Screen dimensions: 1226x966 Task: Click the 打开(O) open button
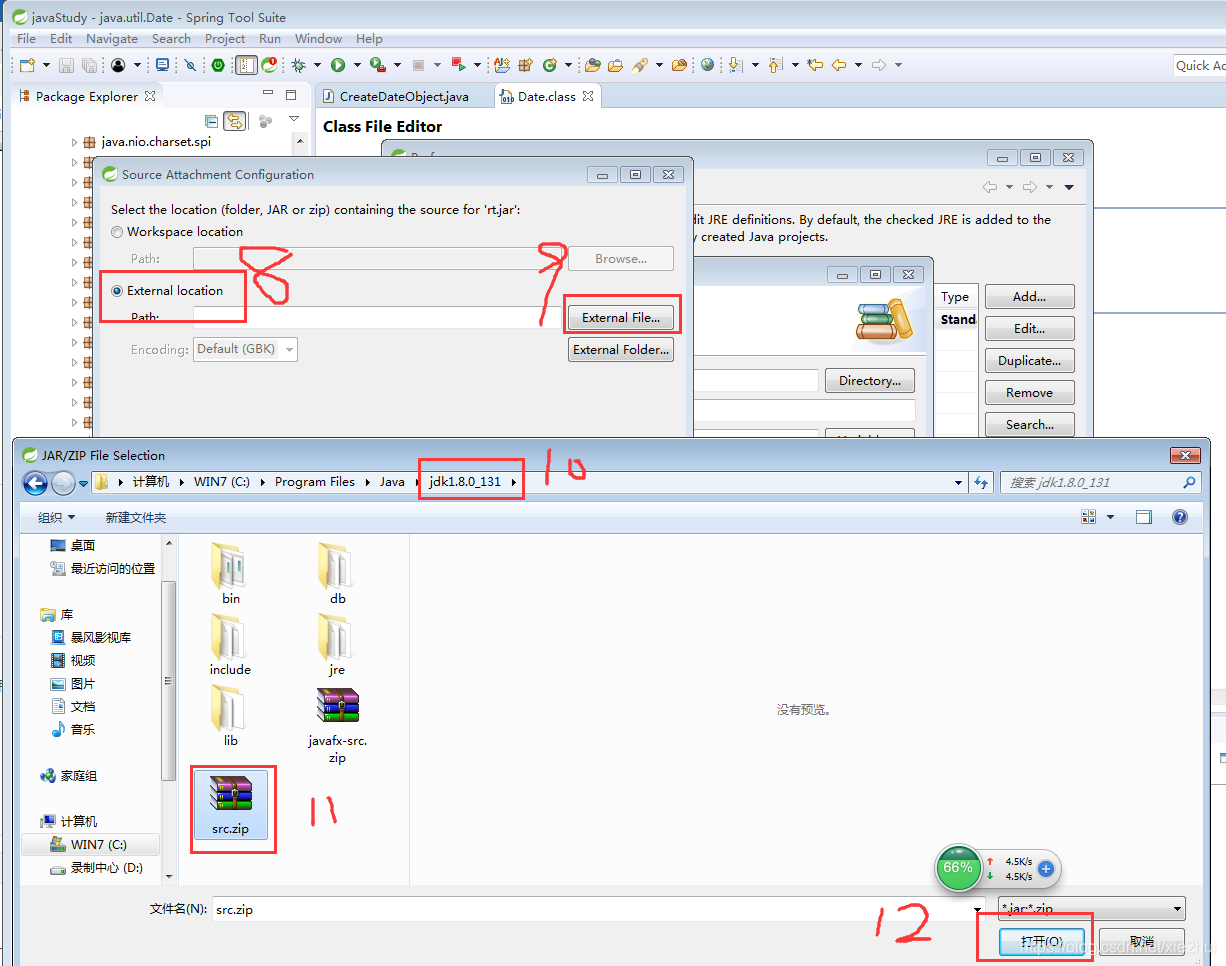click(1041, 941)
